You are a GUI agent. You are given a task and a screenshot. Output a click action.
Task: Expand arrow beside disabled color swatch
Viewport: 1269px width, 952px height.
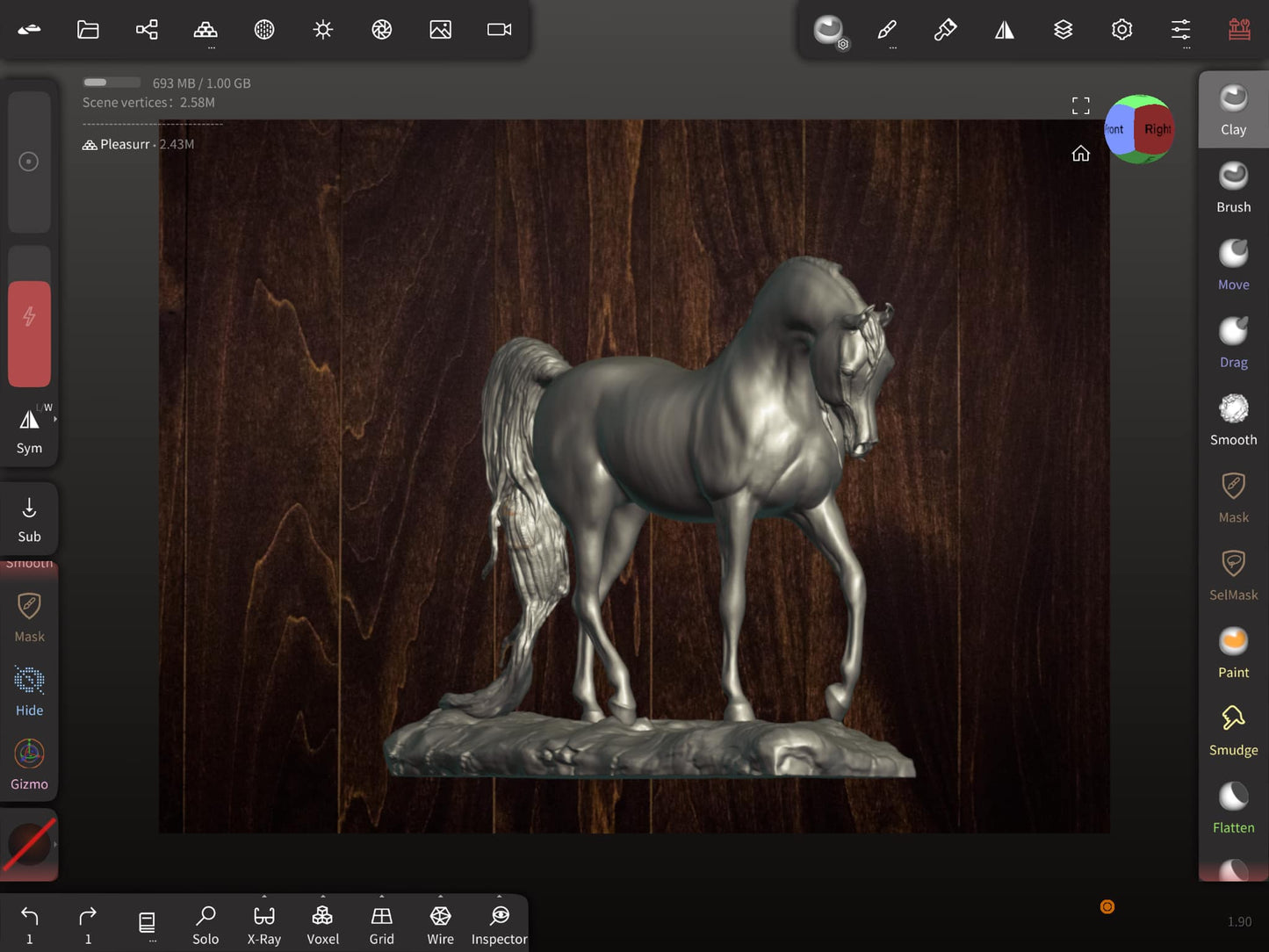click(x=55, y=845)
